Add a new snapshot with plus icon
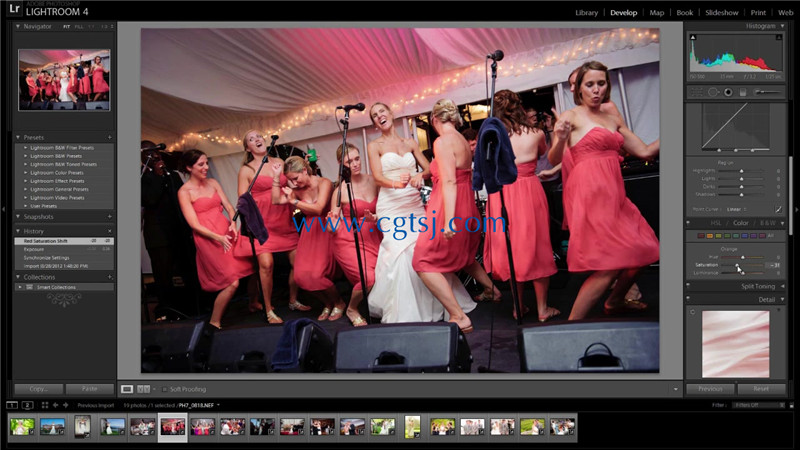The width and height of the screenshot is (800, 450). pyautogui.click(x=110, y=217)
